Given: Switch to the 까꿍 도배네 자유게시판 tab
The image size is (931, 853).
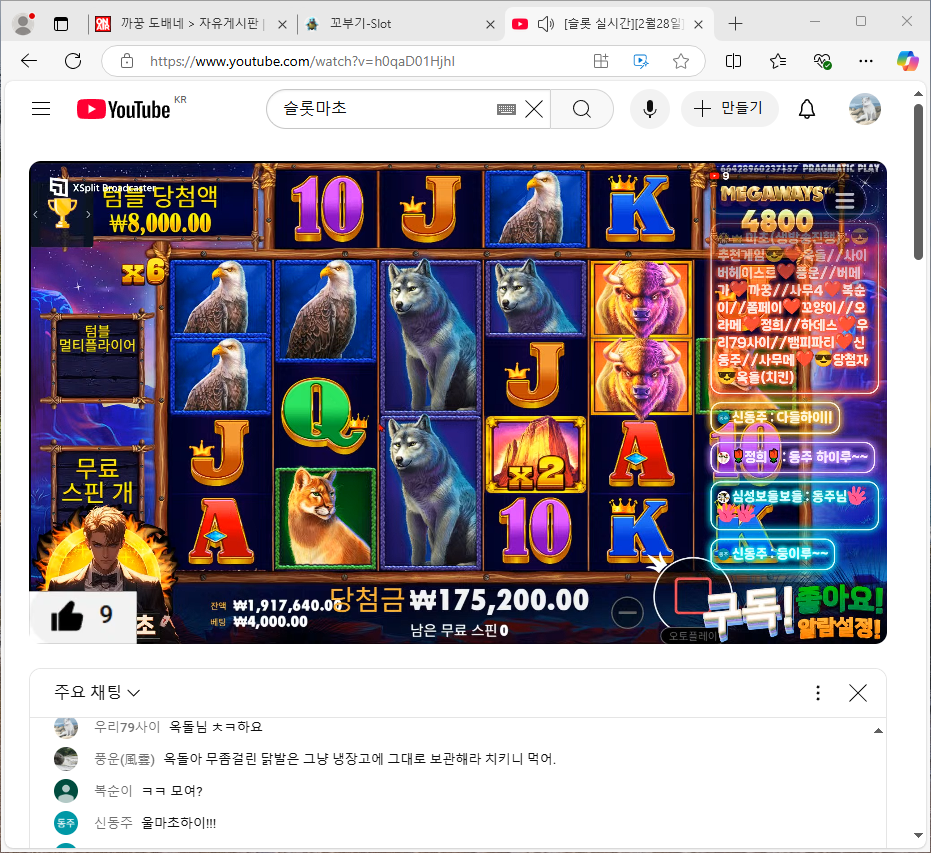Looking at the screenshot, I should tap(190, 24).
